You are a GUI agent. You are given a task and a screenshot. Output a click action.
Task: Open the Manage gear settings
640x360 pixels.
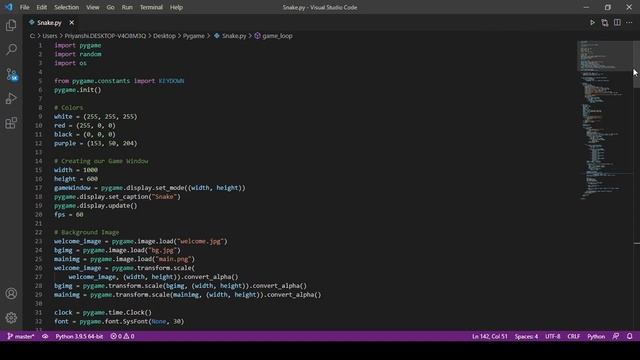coord(11,318)
